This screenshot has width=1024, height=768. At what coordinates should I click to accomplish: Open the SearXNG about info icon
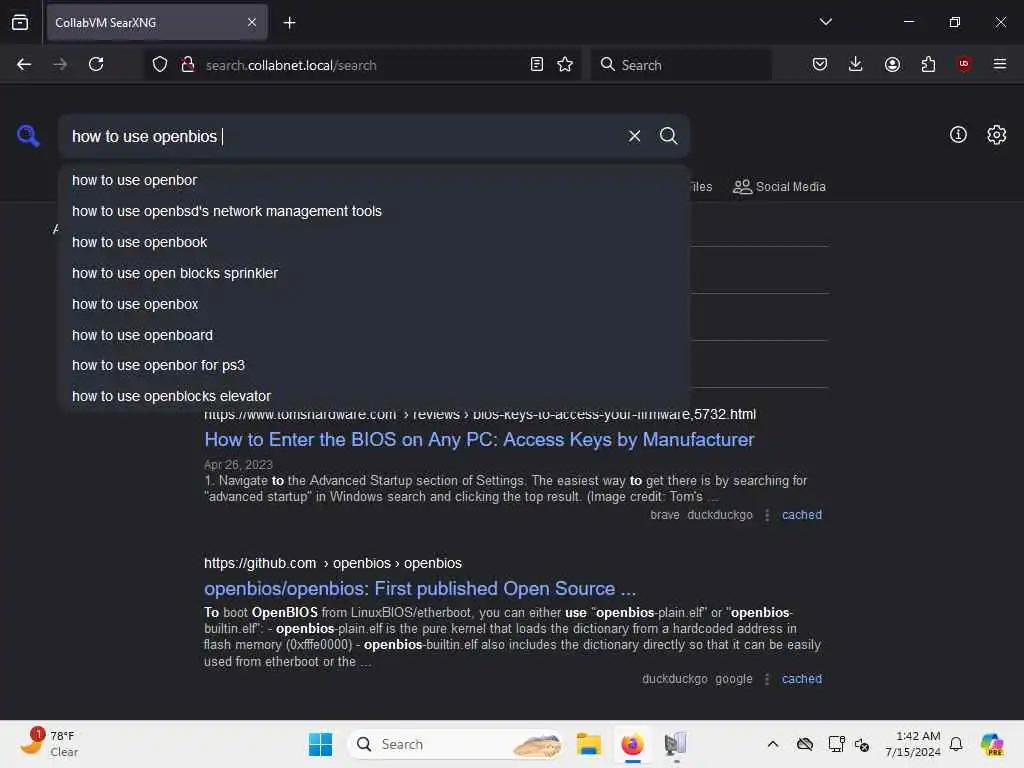(x=958, y=135)
